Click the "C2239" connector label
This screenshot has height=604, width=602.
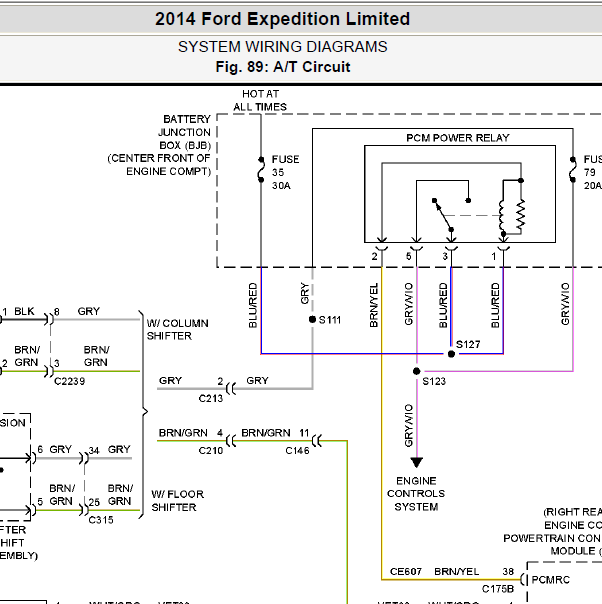pyautogui.click(x=69, y=381)
